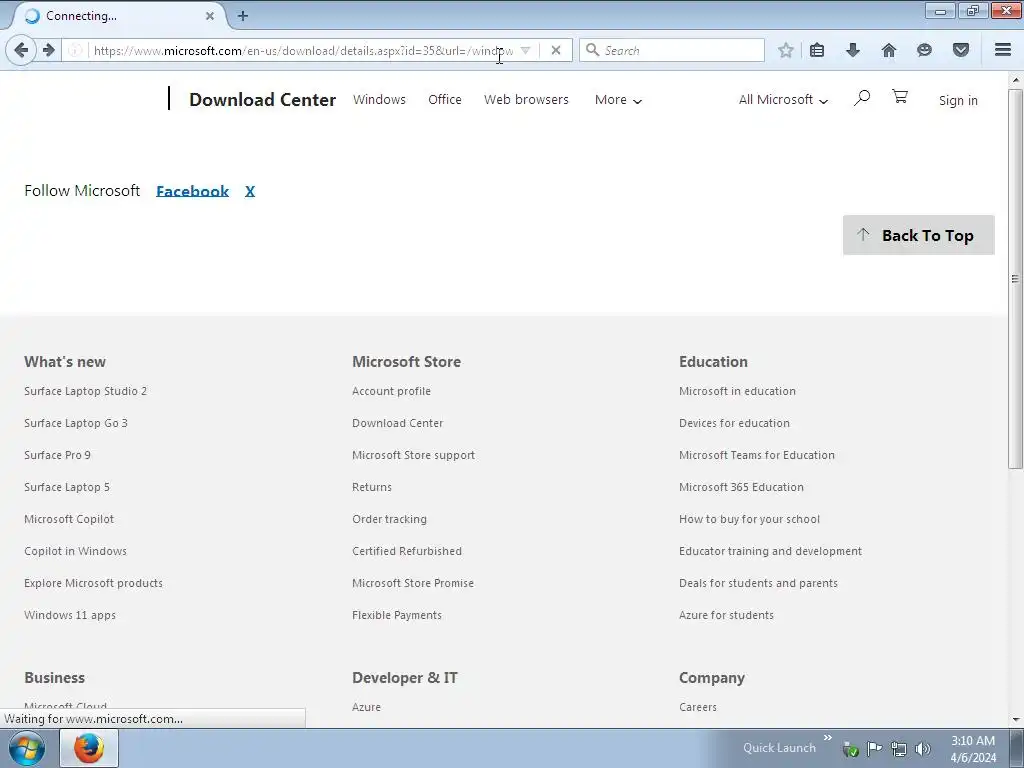Click the Back To Top button

tap(918, 235)
